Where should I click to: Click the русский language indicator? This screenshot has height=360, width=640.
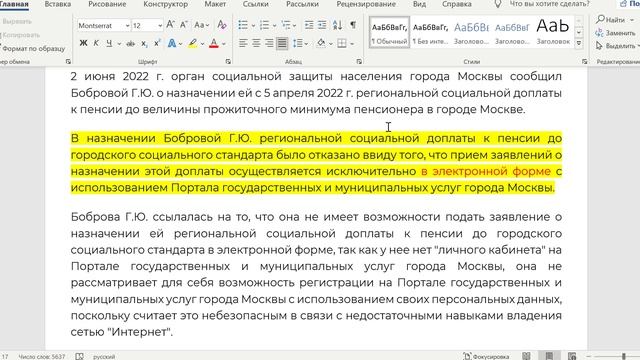(104, 356)
